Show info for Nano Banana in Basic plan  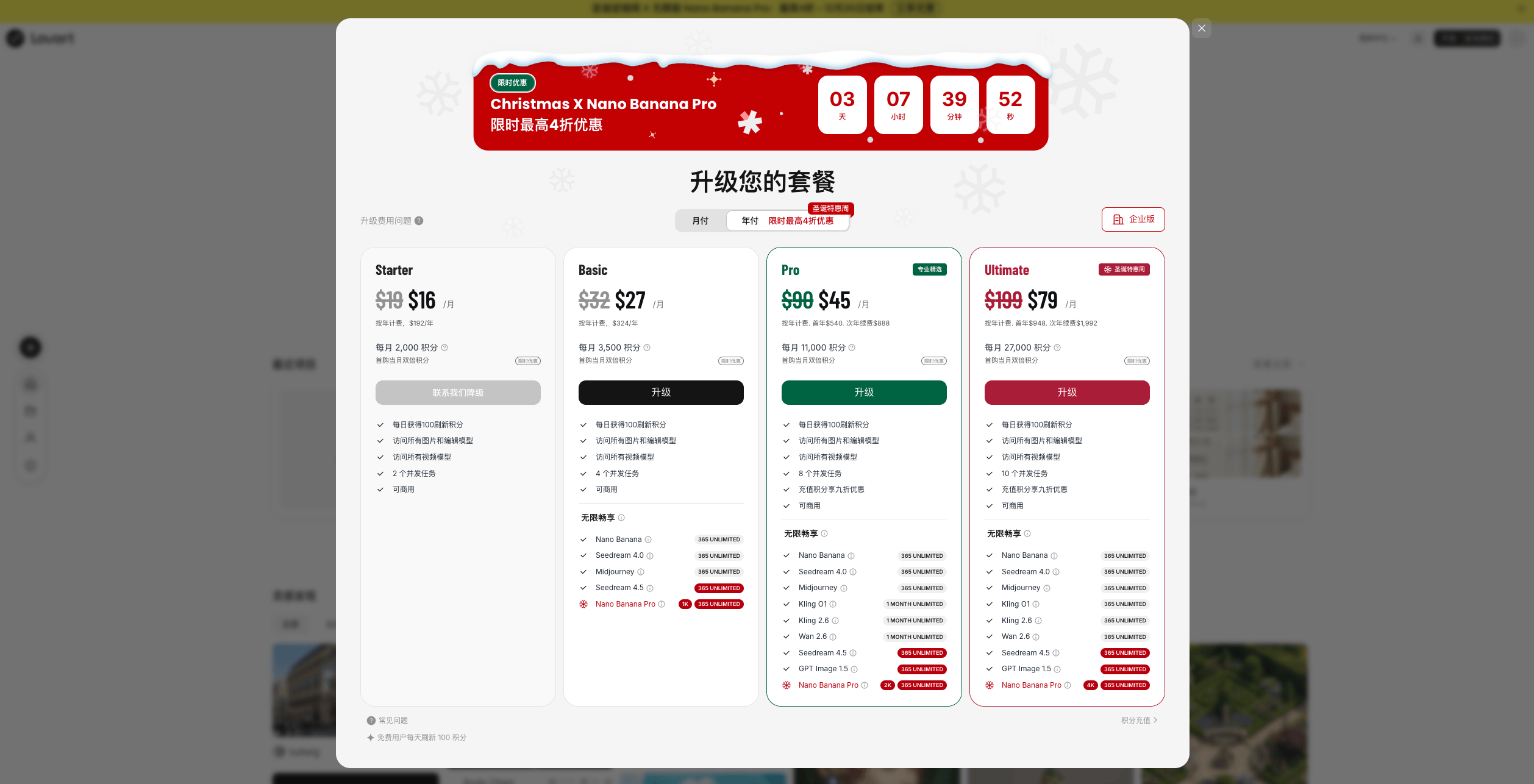click(648, 540)
